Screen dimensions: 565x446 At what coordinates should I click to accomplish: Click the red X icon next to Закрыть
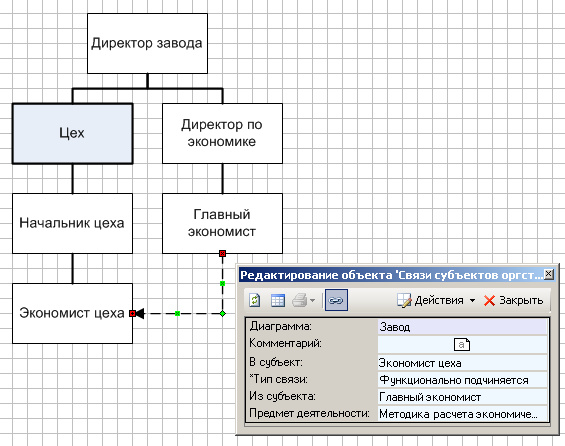(489, 300)
